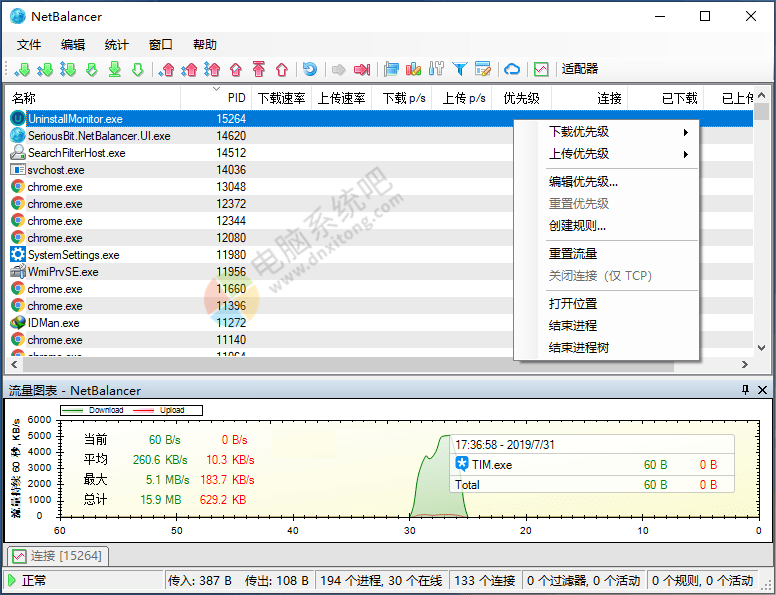
Task: Click red upload arrow with pencil icon
Action: coord(236,69)
